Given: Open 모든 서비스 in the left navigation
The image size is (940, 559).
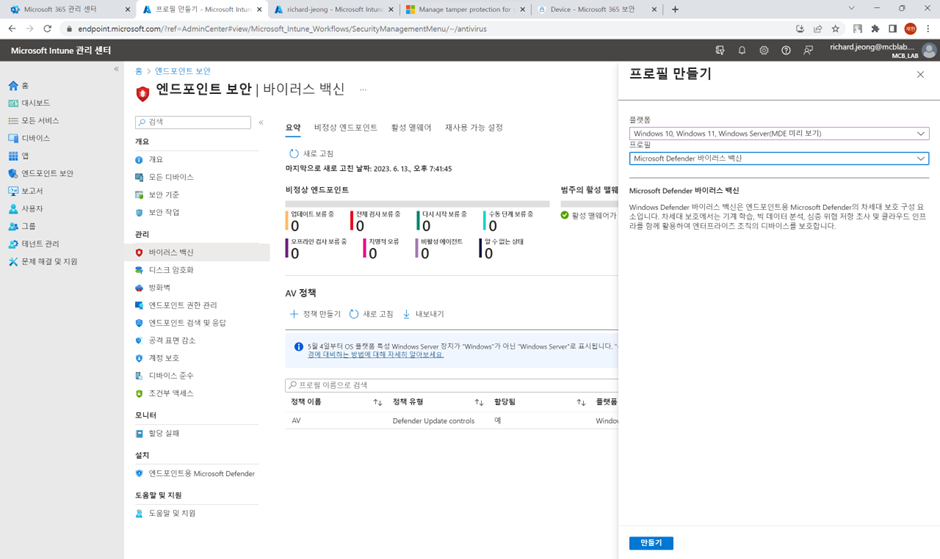Looking at the screenshot, I should coord(34,121).
